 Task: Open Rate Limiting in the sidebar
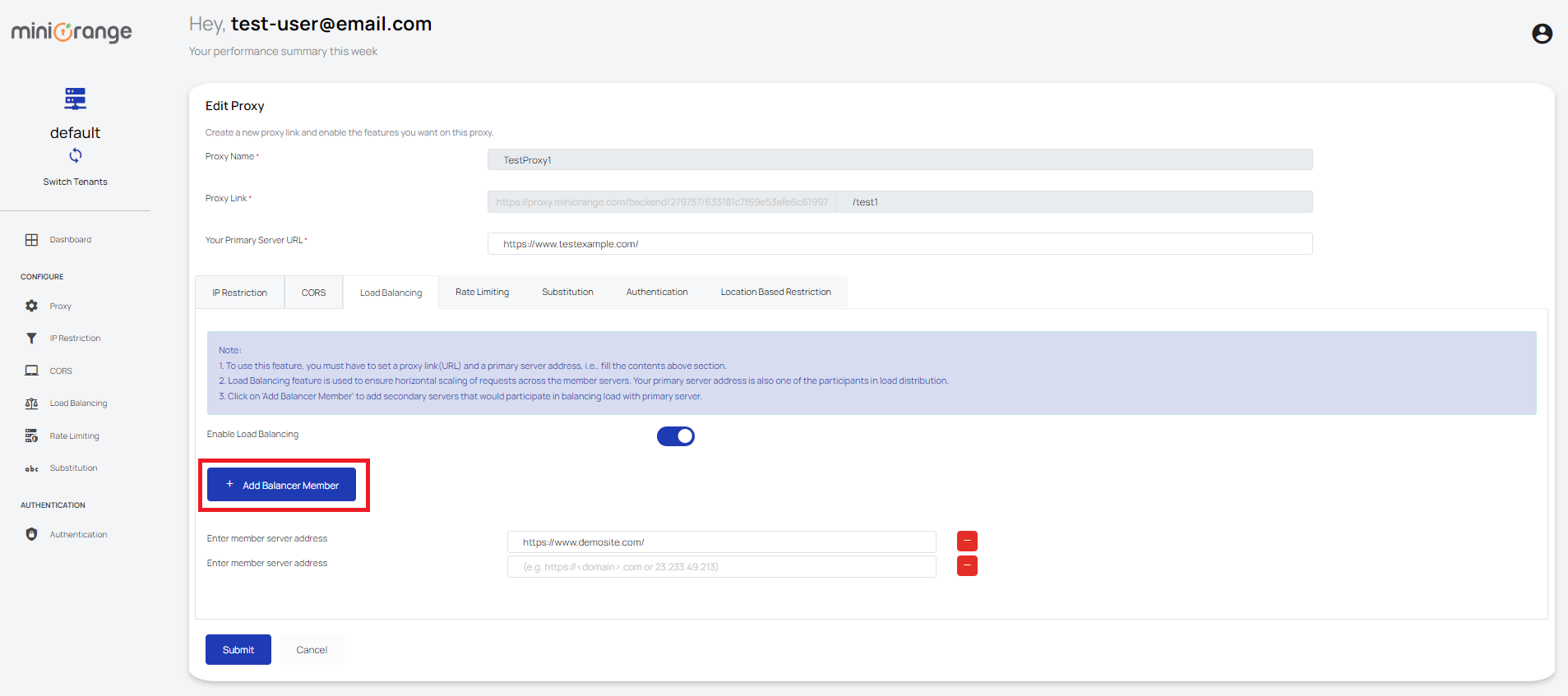(74, 436)
